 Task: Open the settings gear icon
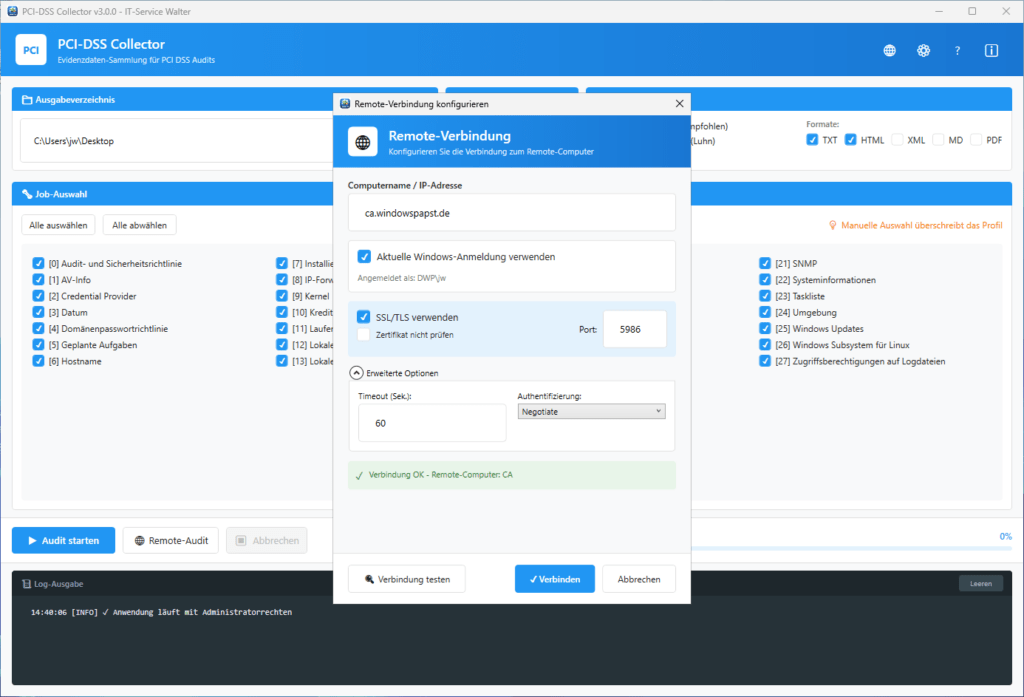coord(923,49)
